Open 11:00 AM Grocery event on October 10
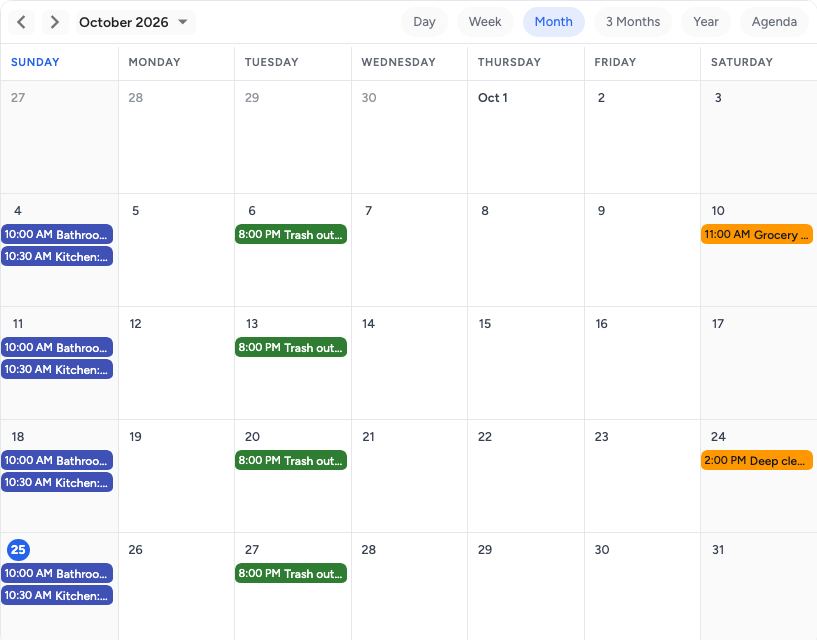Screen dimensions: 817x640 coord(757,235)
